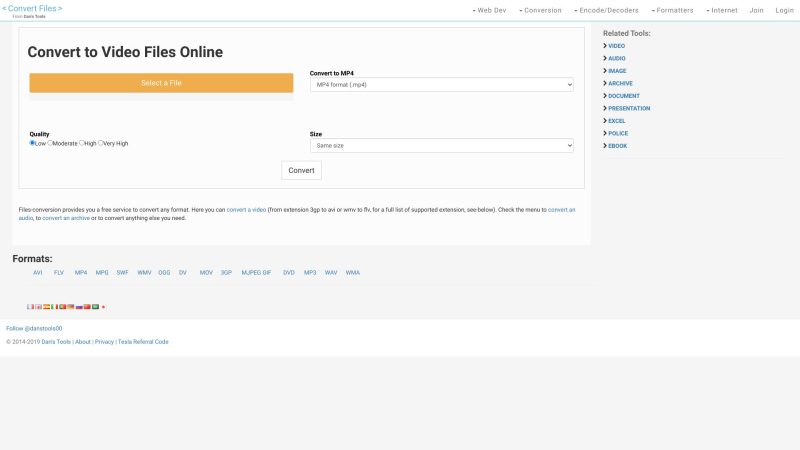Choose the UK flag language icon

click(38, 307)
